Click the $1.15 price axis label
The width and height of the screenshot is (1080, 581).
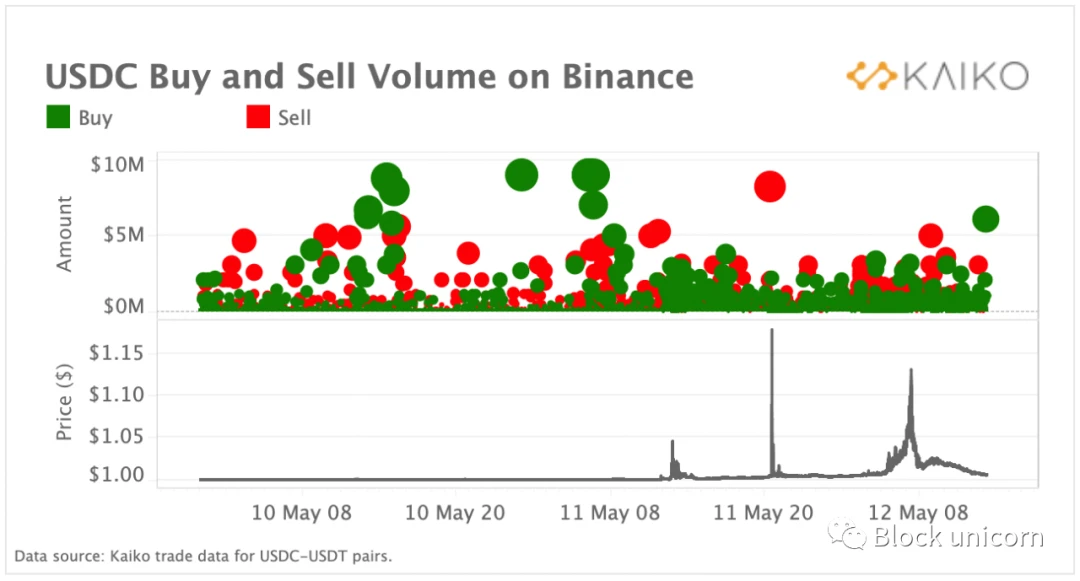(x=116, y=353)
